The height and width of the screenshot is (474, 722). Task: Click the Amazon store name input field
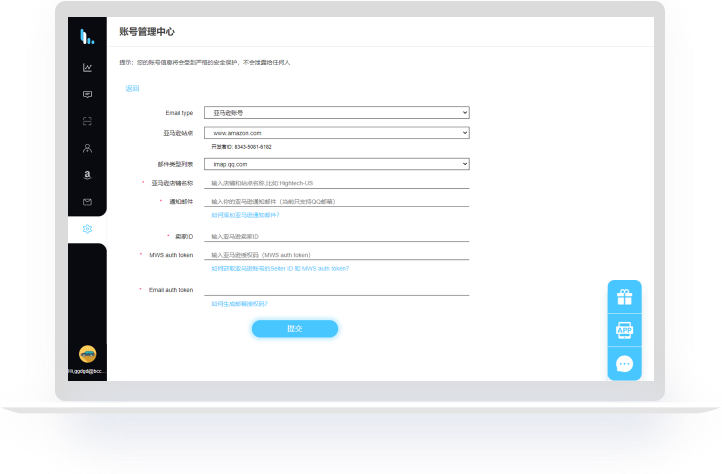(x=337, y=183)
